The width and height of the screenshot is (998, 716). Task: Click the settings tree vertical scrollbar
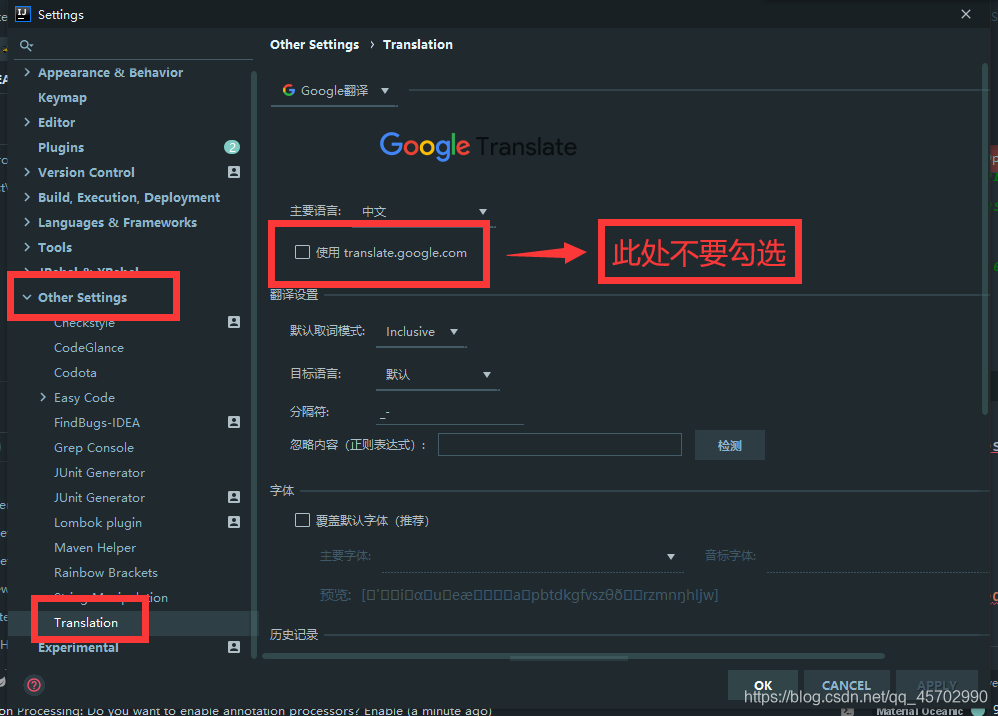(x=254, y=363)
